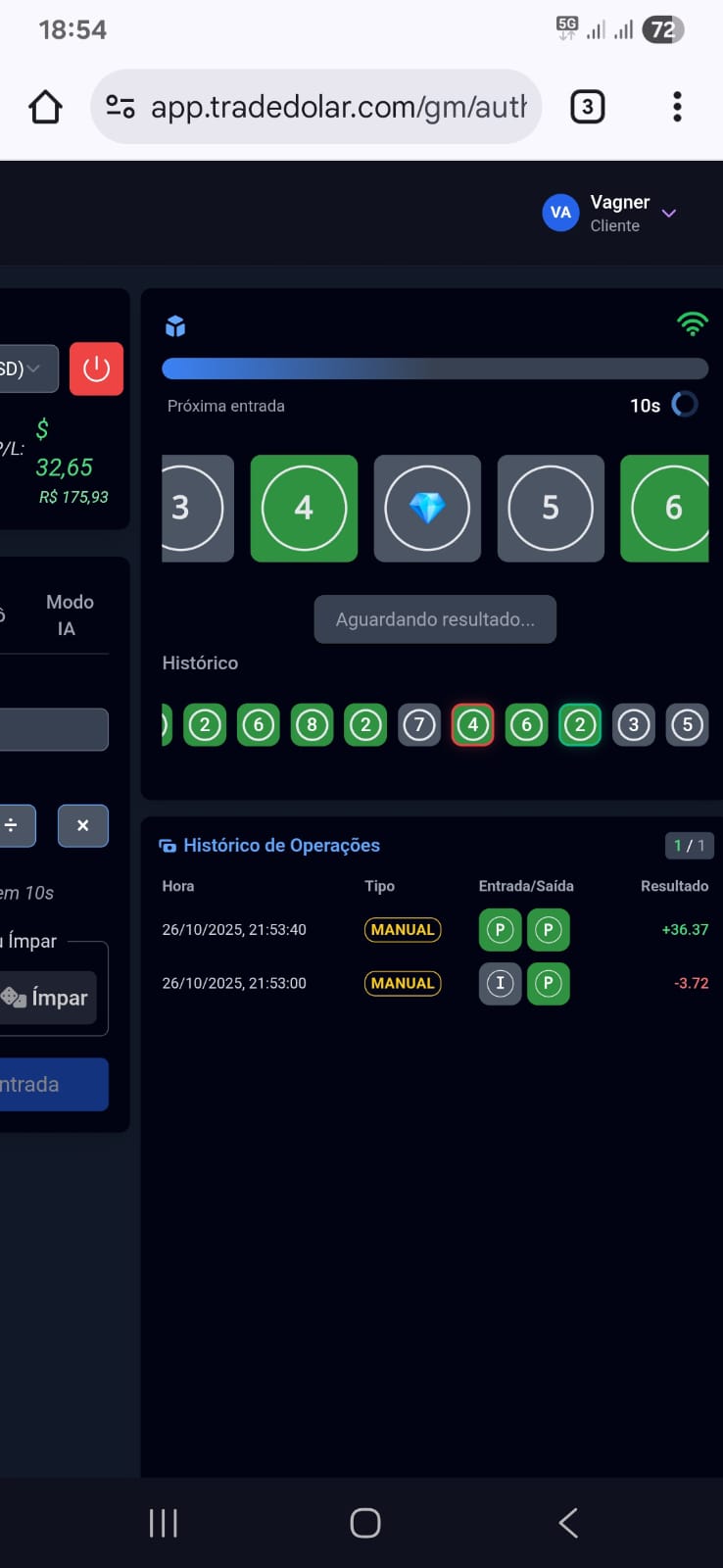Click the multiply (×) button
723x1568 pixels.
(x=82, y=826)
